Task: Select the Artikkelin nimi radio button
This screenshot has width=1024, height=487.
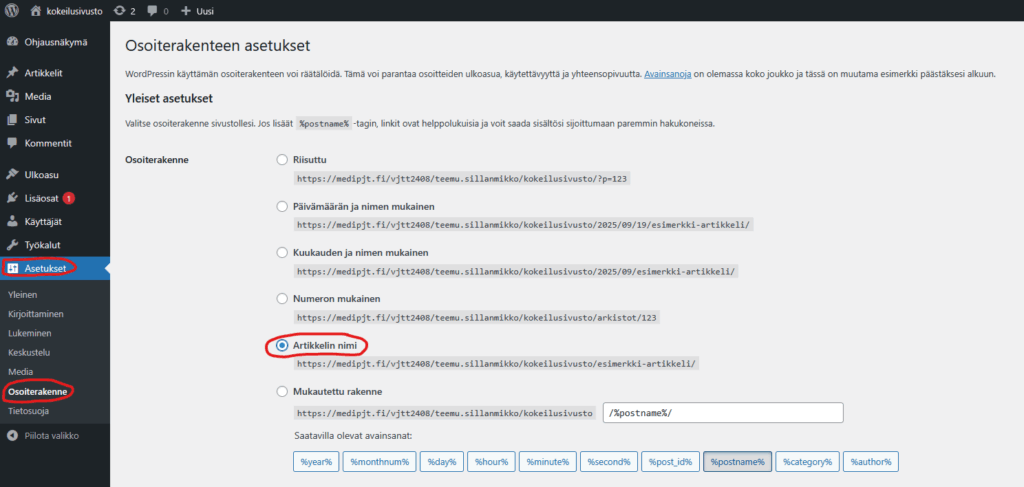Action: pyautogui.click(x=282, y=345)
